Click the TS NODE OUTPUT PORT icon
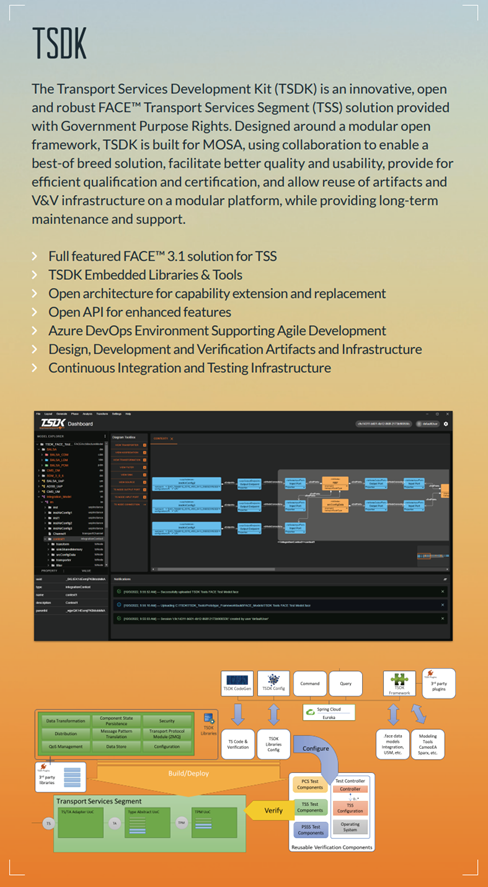 145,490
